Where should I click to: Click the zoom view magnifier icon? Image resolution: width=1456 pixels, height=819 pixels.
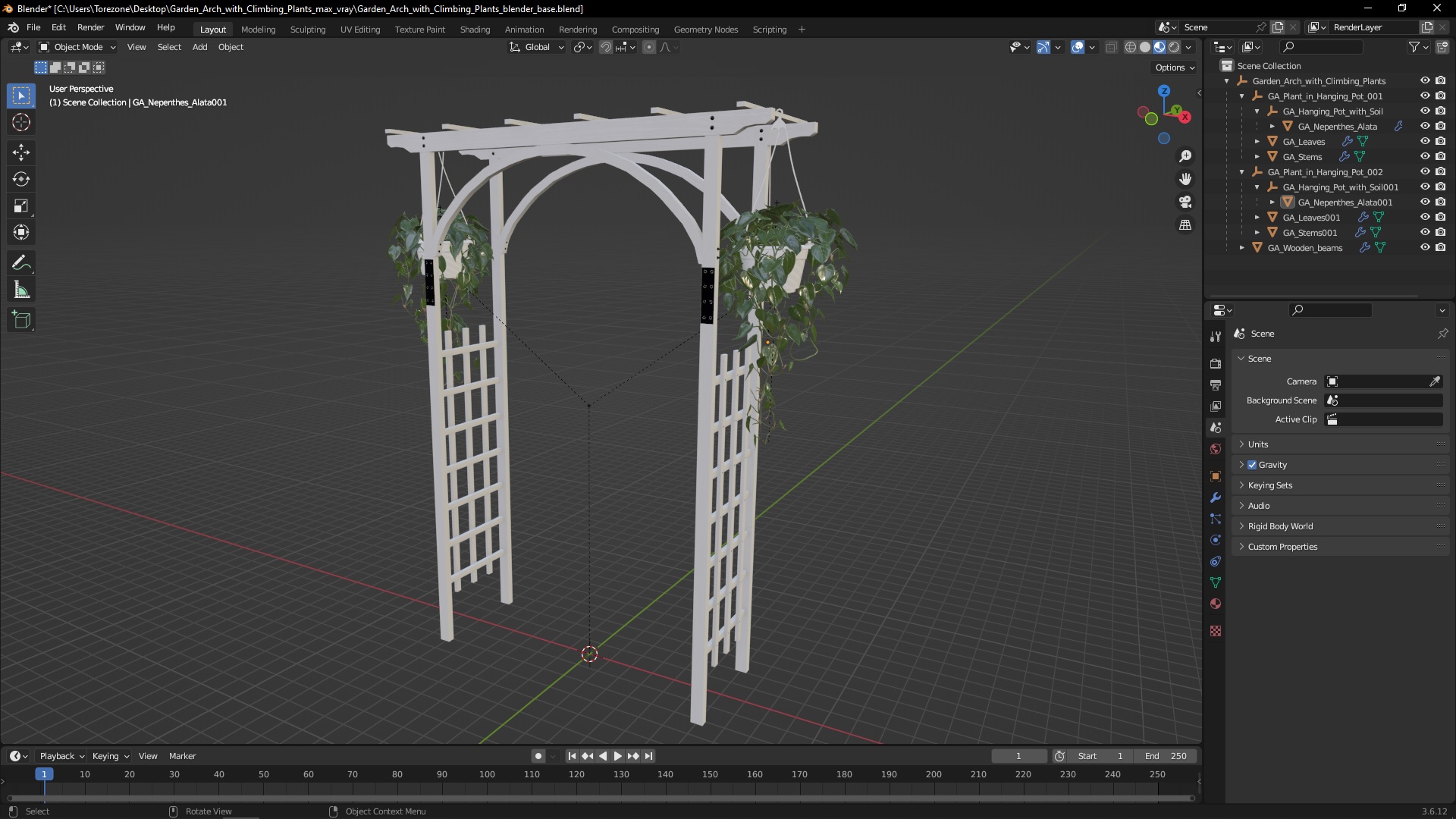pyautogui.click(x=1185, y=156)
